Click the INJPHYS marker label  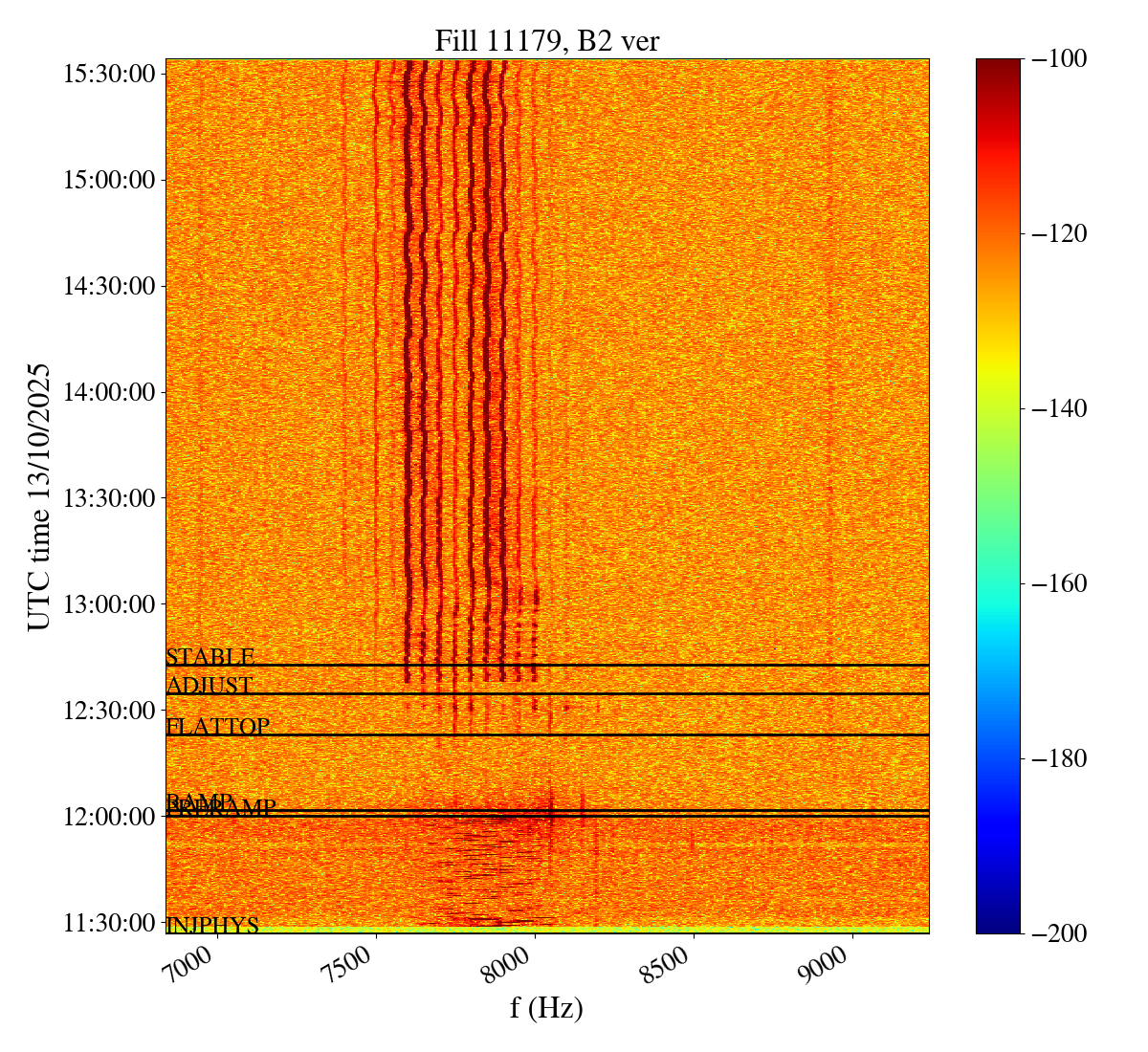point(212,925)
